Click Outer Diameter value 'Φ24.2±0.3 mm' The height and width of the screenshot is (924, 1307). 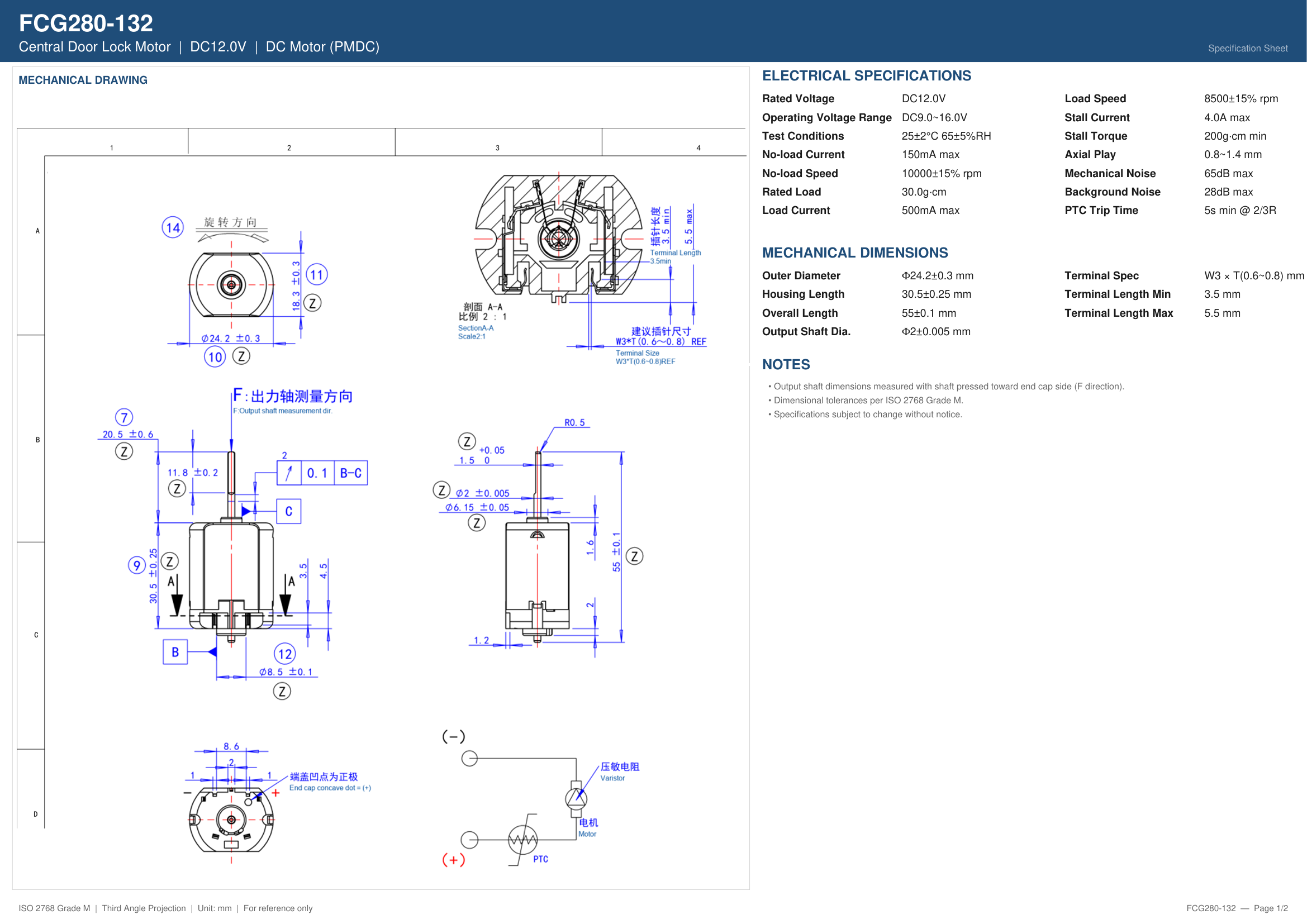(x=937, y=275)
